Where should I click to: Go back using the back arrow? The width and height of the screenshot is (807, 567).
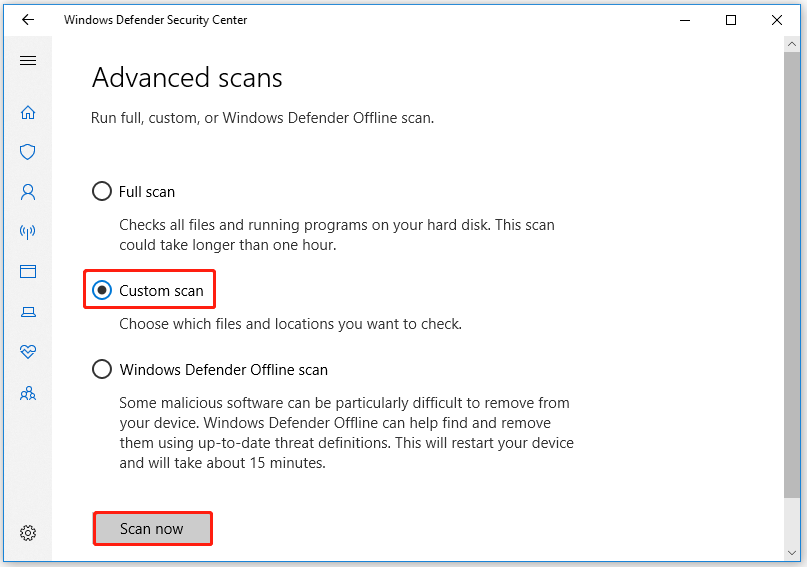click(x=28, y=20)
